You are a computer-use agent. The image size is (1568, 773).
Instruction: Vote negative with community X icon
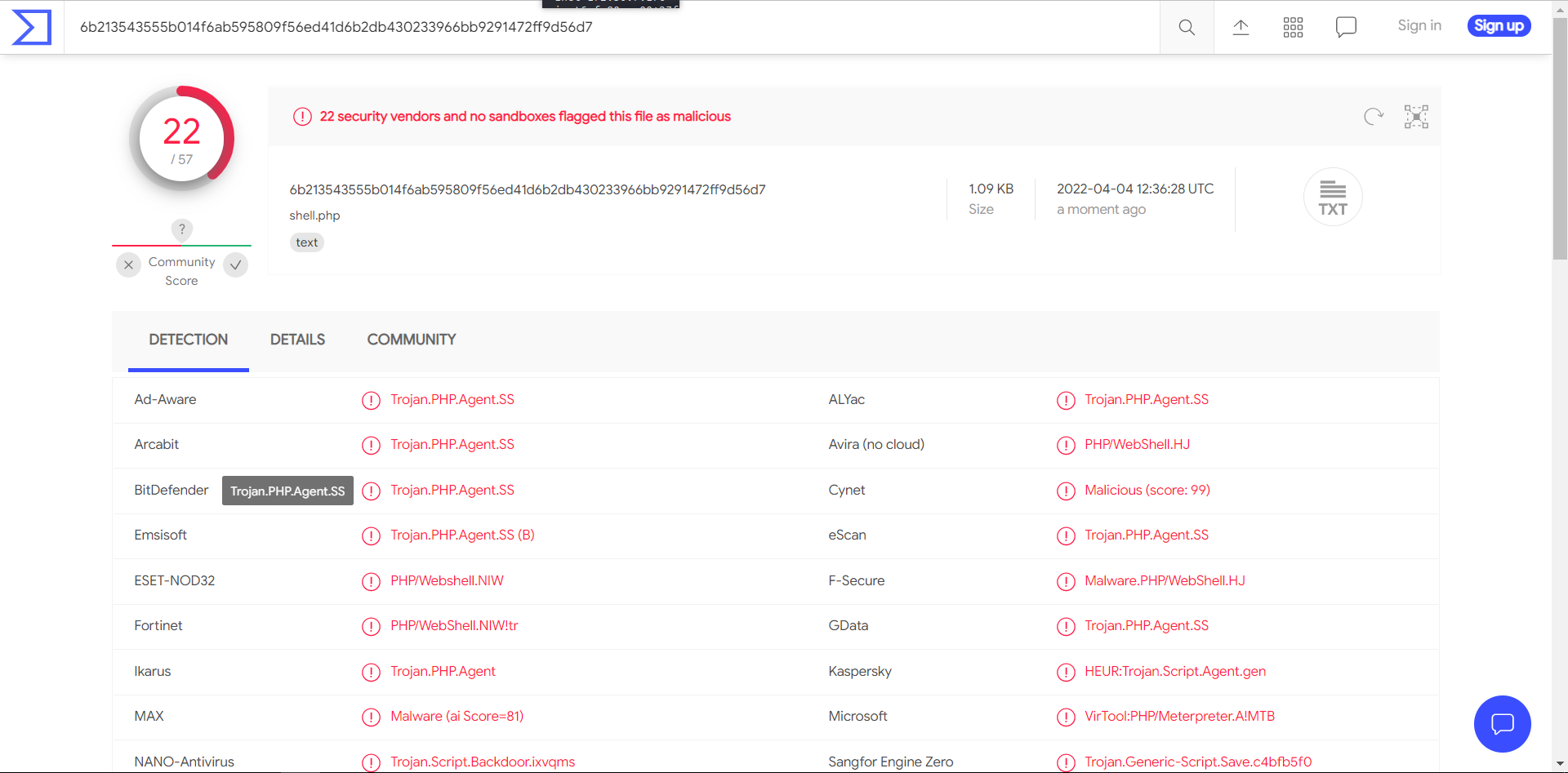tap(128, 264)
